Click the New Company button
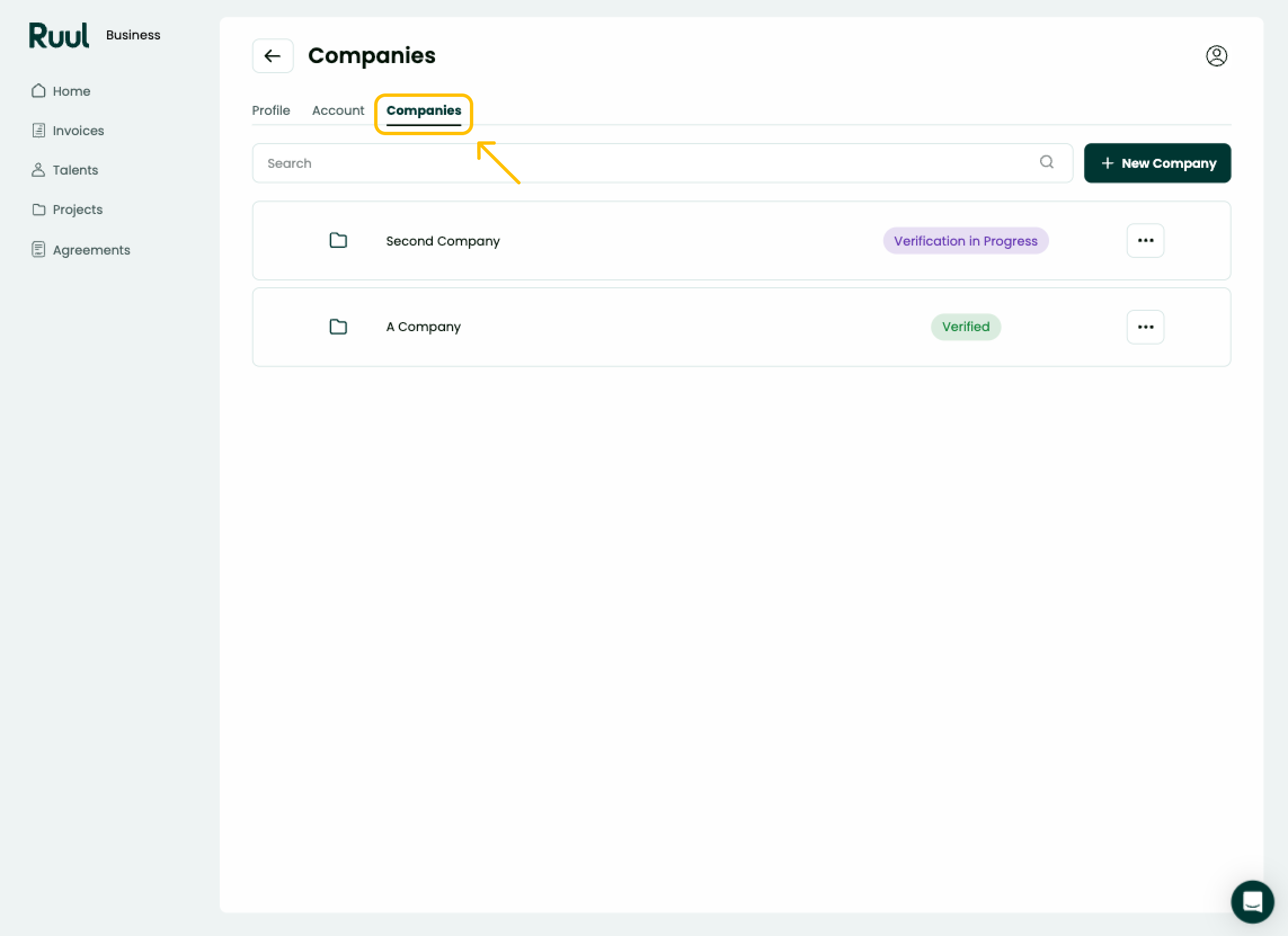Viewport: 1288px width, 936px height. point(1157,163)
